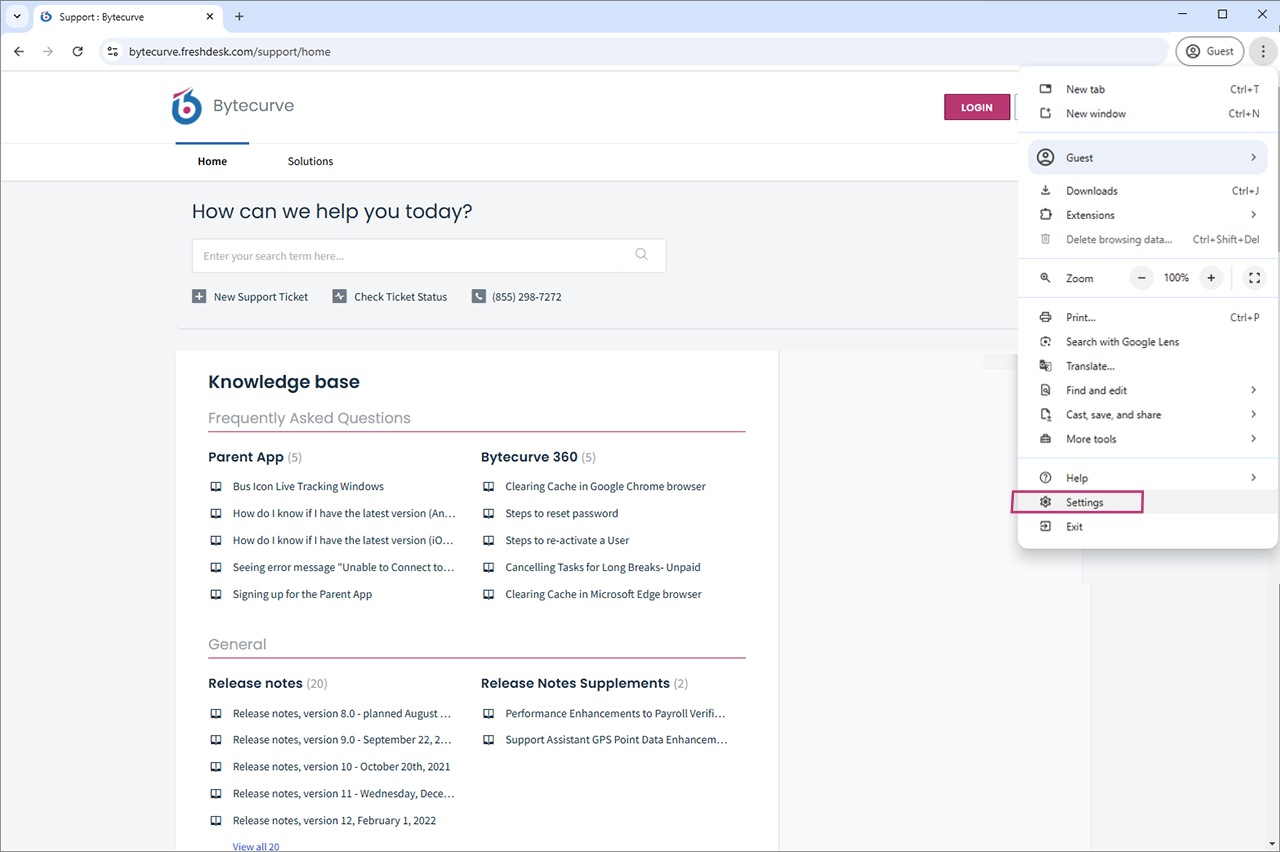Open the Release notes category heading
This screenshot has width=1280, height=852.
(x=255, y=683)
